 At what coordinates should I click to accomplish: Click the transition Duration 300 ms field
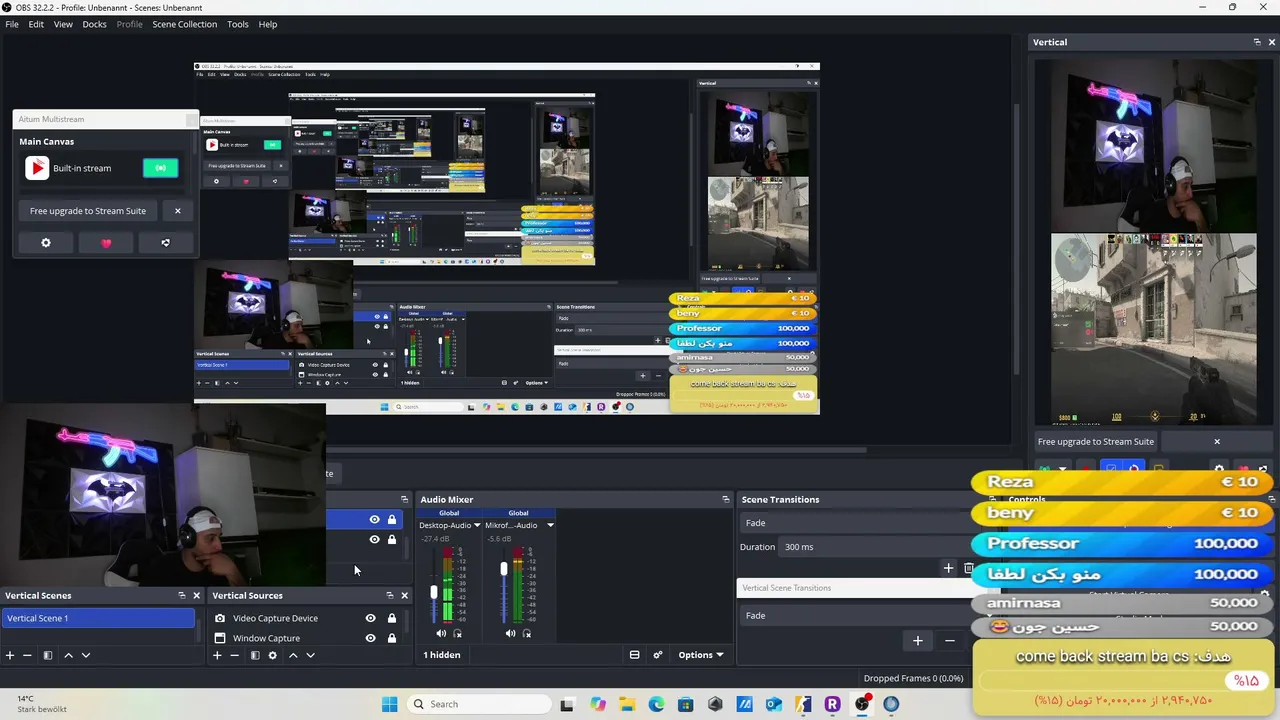878,547
